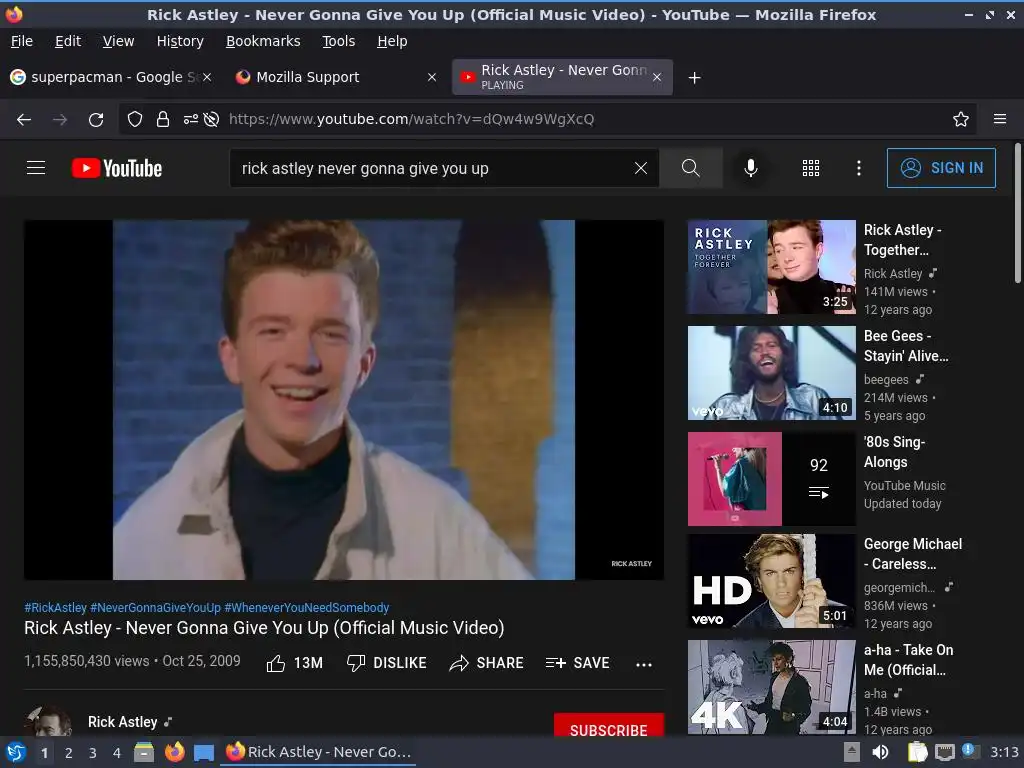Open volume control in system tray
This screenshot has height=768, width=1024.
pos(880,752)
